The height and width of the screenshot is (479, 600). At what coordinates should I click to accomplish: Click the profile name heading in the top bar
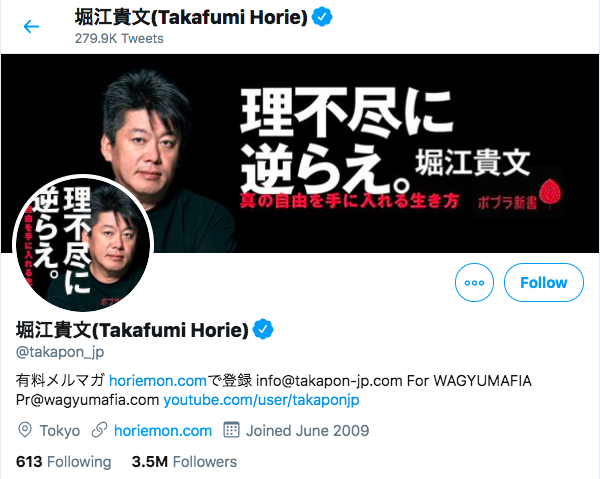click(x=191, y=18)
